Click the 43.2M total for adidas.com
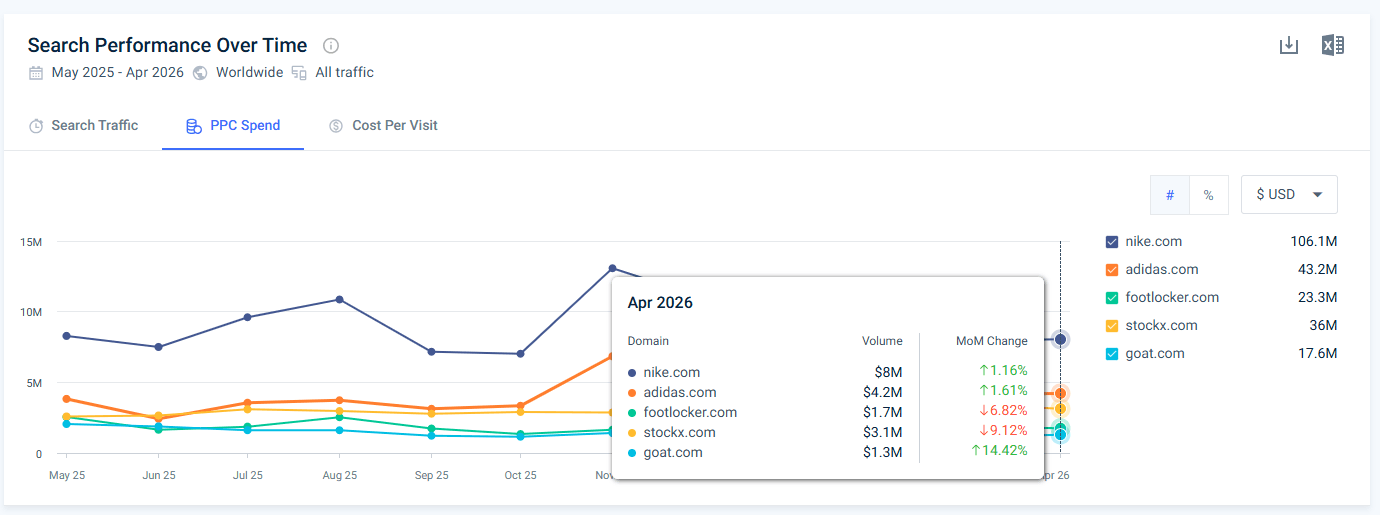This screenshot has height=515, width=1380. coord(1318,270)
